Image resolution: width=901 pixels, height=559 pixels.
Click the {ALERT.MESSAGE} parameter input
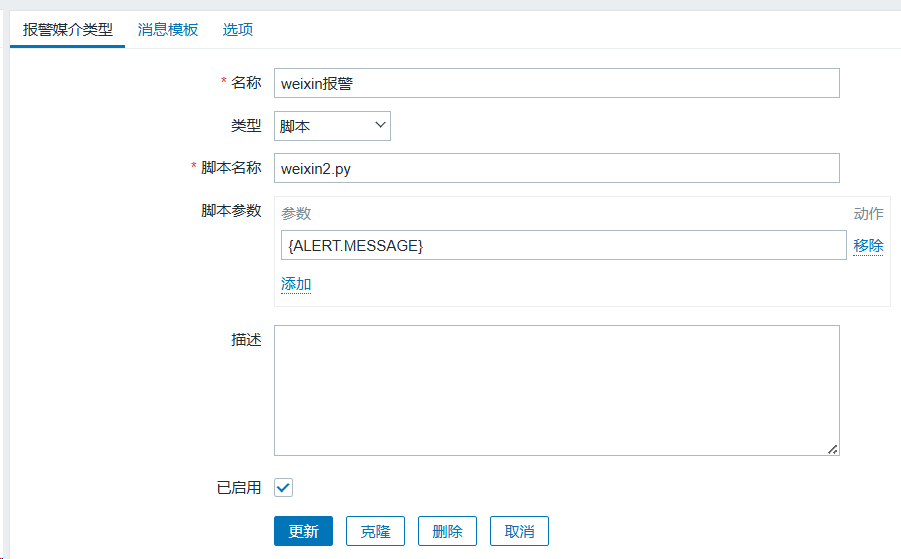point(563,246)
